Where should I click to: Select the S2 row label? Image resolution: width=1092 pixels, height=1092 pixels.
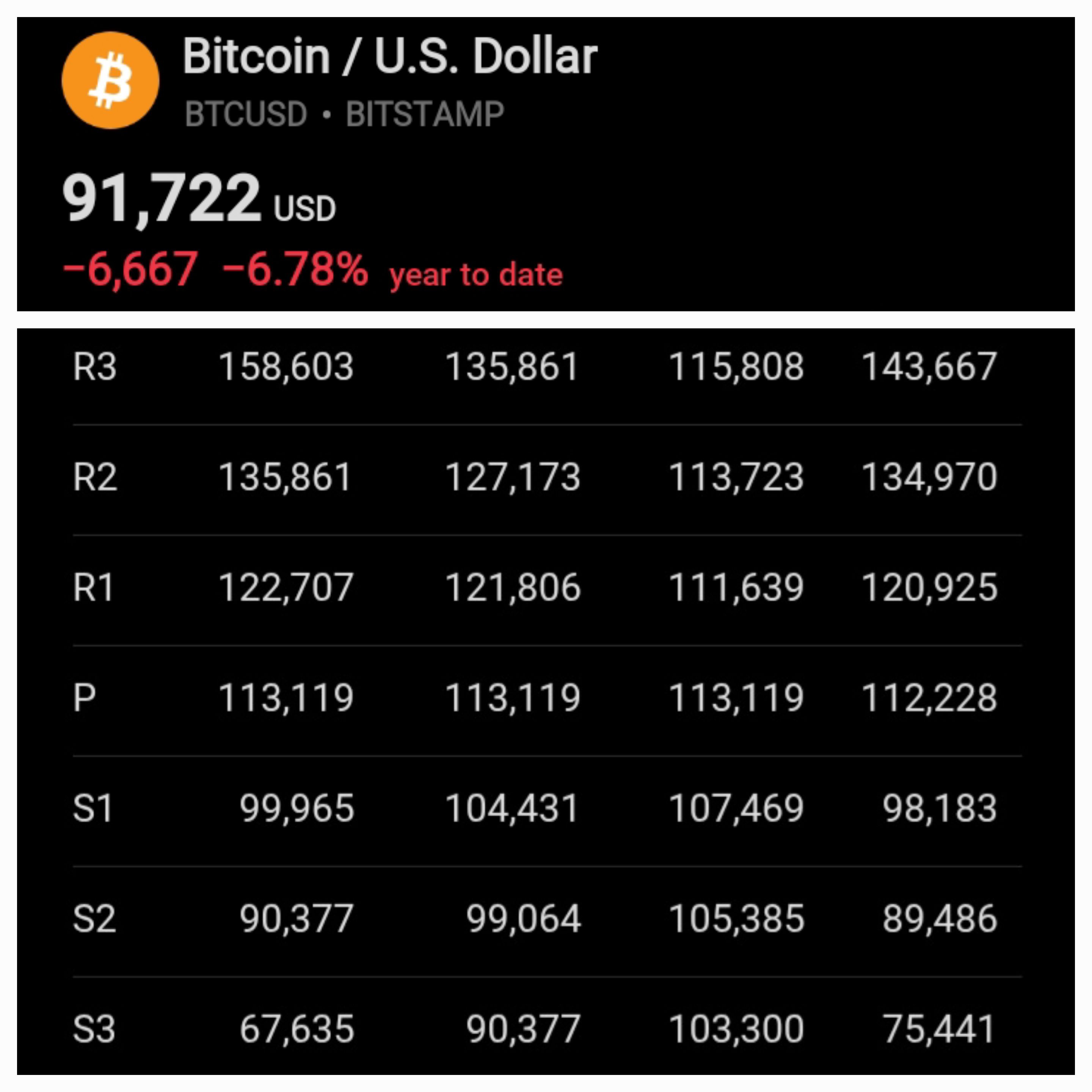pos(94,918)
